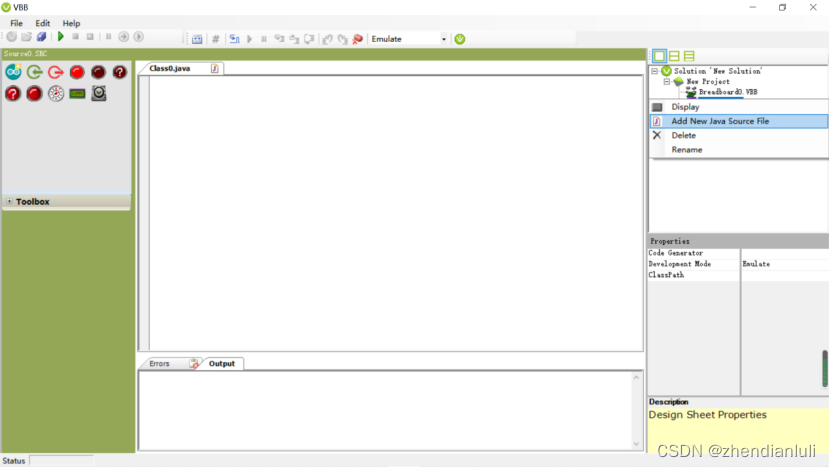Screen dimensions: 830x467
Task: Select Solution 'New Solution' tree item
Action: click(718, 71)
